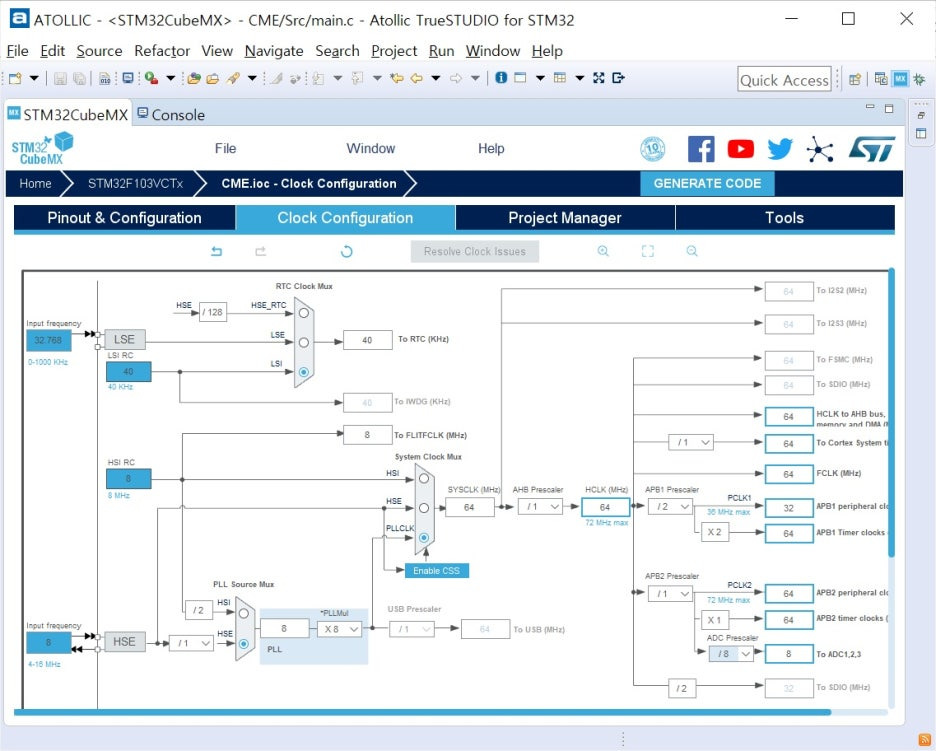Open the Facebook icon in CubeMX header
Image resolution: width=936 pixels, height=751 pixels.
[701, 149]
